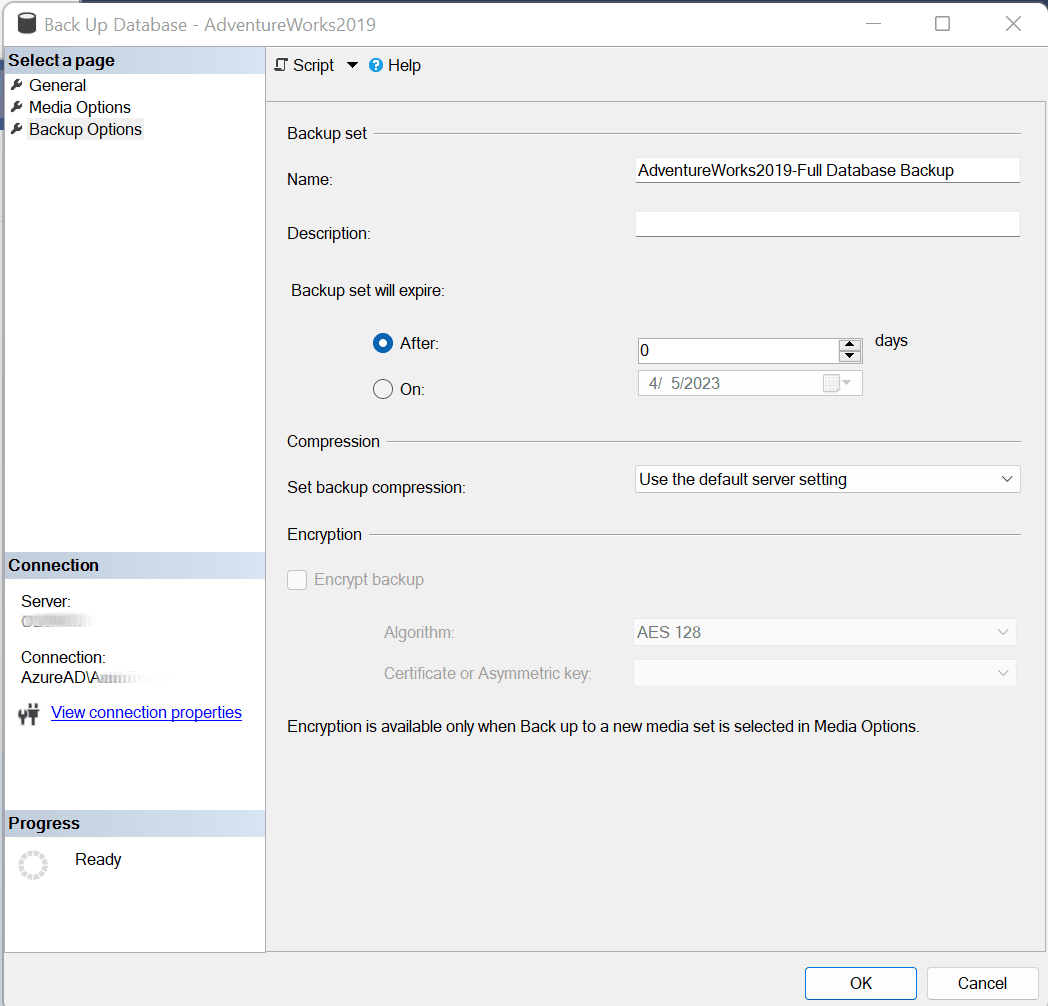Click the 'Algorithm:' label
Viewport: 1048px width, 1006px height.
pos(419,632)
